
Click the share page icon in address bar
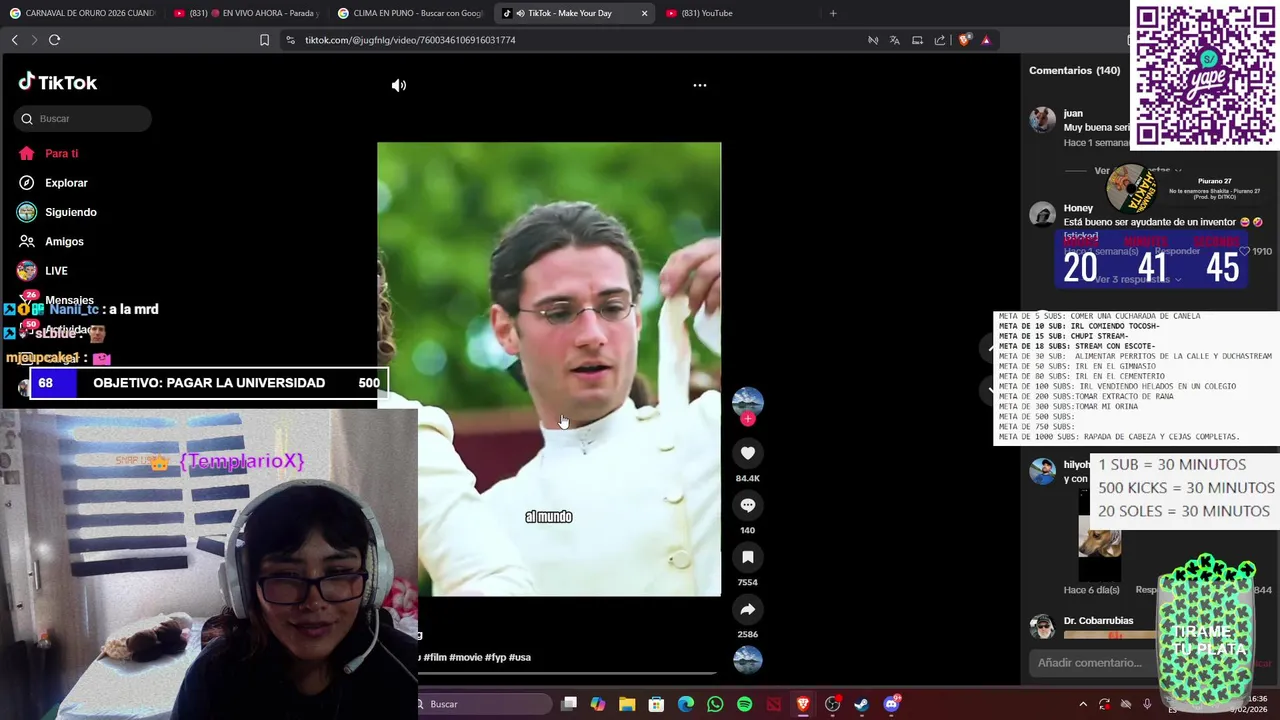click(x=940, y=40)
